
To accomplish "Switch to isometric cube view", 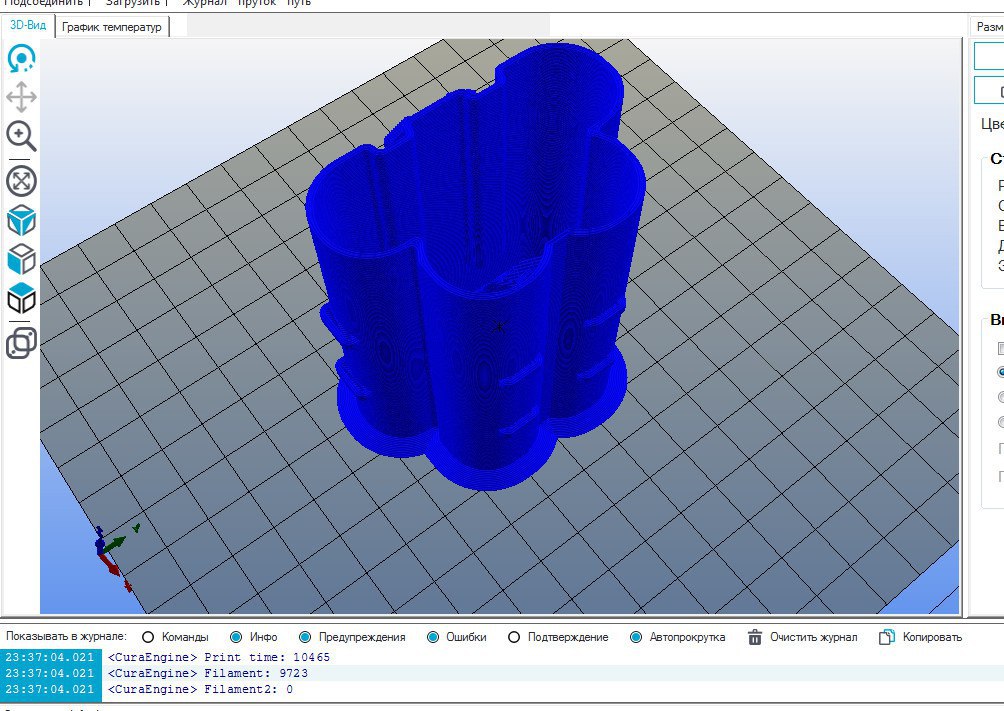I will pyautogui.click(x=21, y=220).
